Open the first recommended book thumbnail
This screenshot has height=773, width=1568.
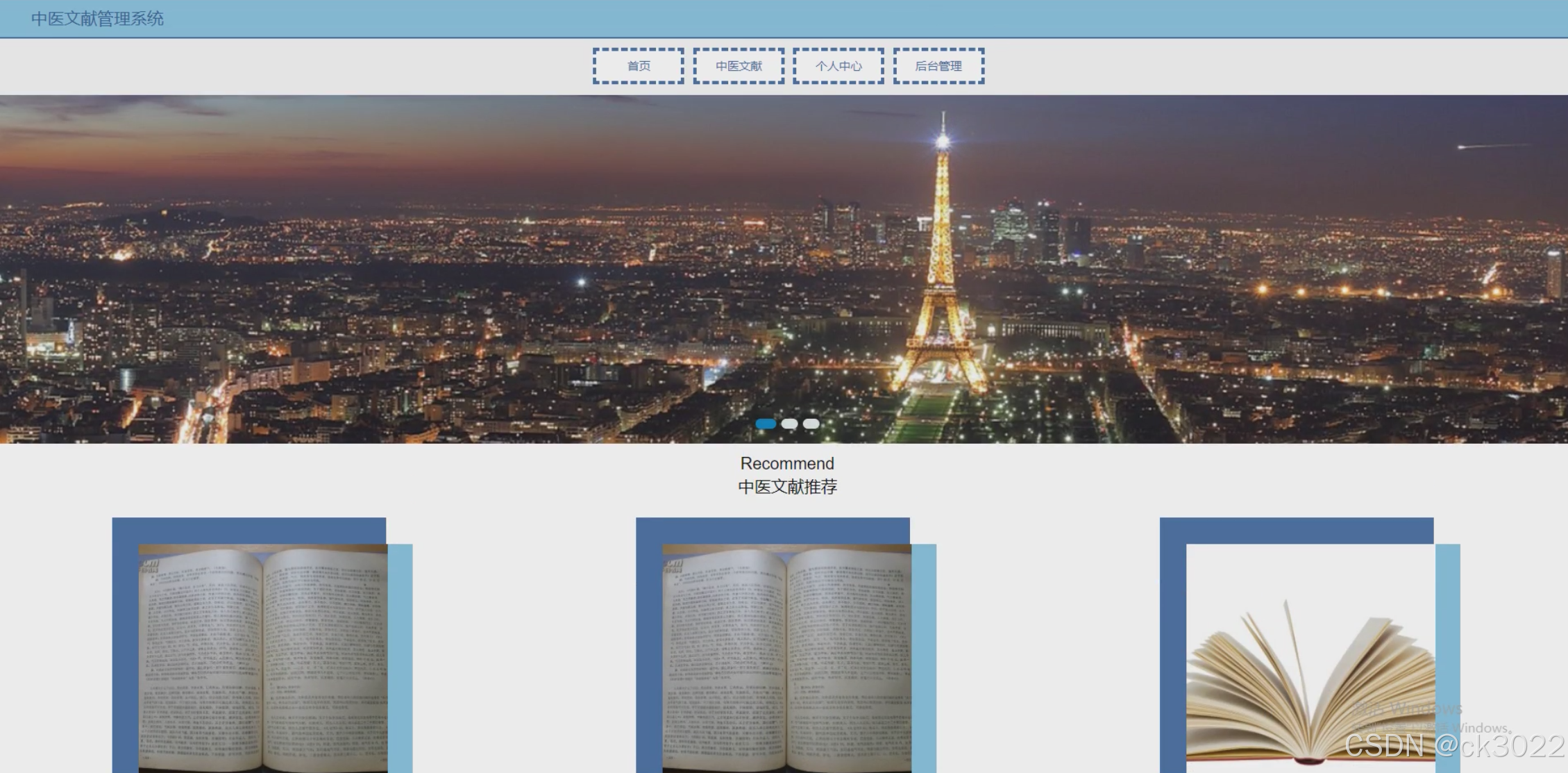pos(262,658)
